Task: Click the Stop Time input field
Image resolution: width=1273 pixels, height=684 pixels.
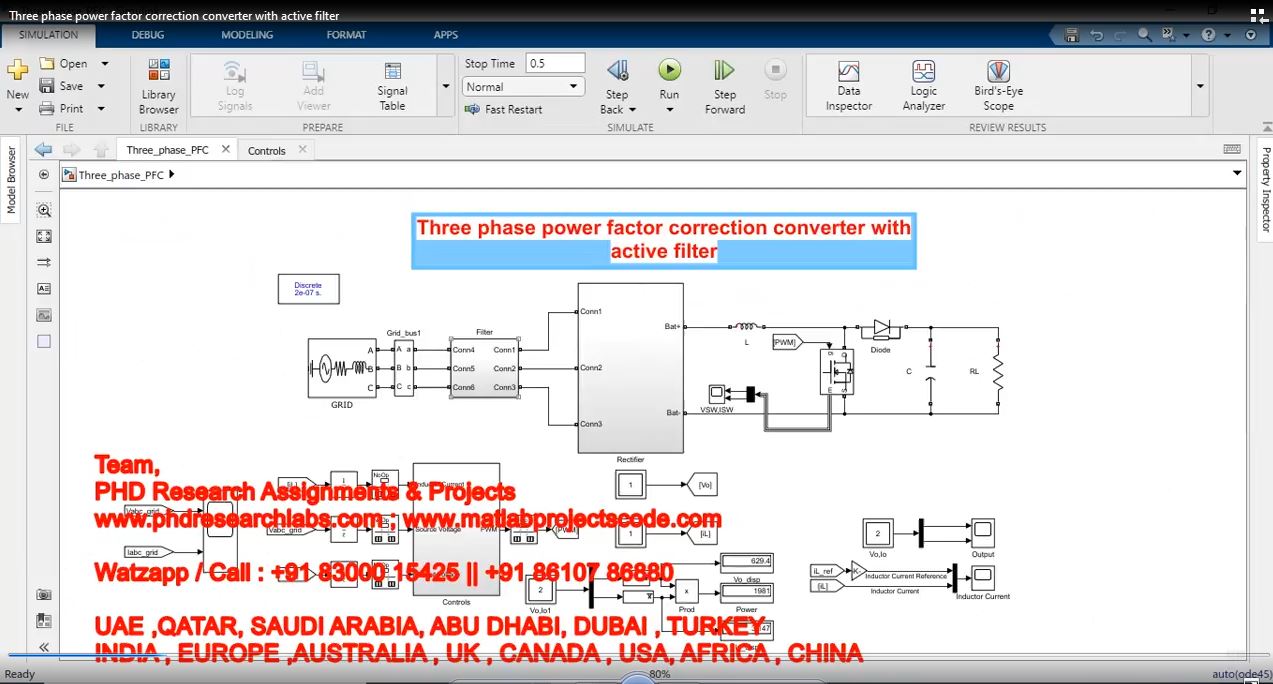Action: pyautogui.click(x=555, y=63)
